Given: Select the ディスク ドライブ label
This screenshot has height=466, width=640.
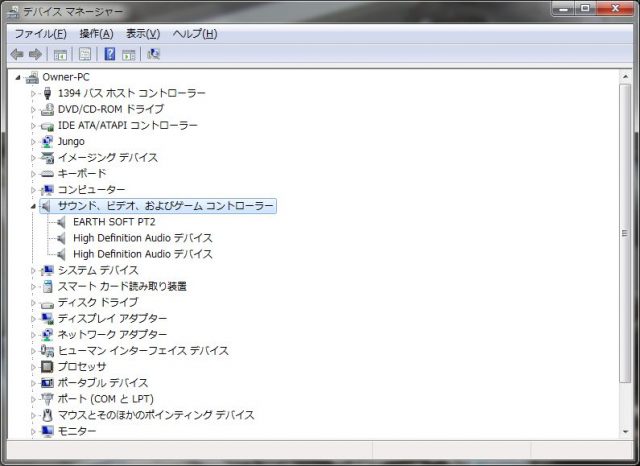Looking at the screenshot, I should (x=98, y=302).
